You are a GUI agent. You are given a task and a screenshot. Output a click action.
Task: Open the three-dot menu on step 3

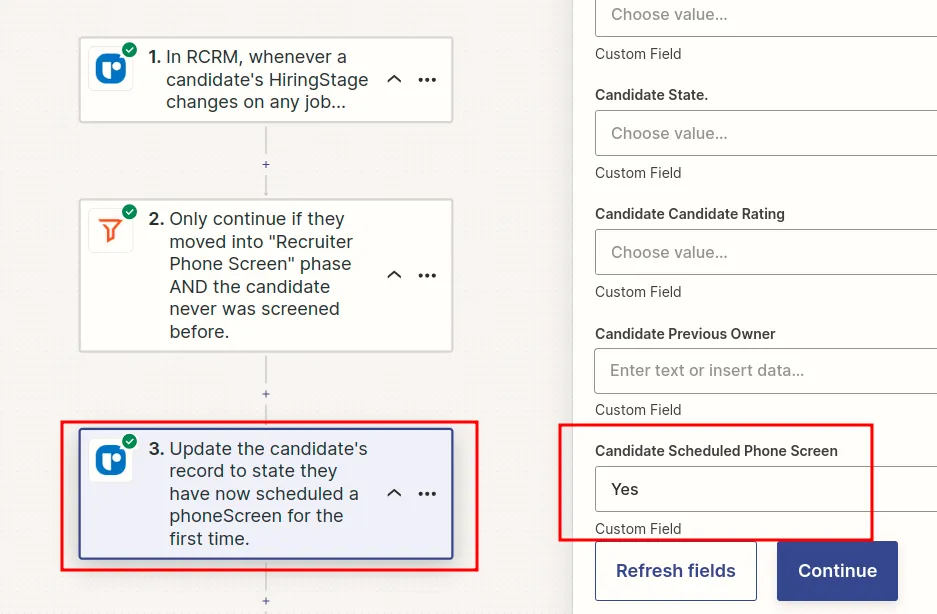point(427,494)
